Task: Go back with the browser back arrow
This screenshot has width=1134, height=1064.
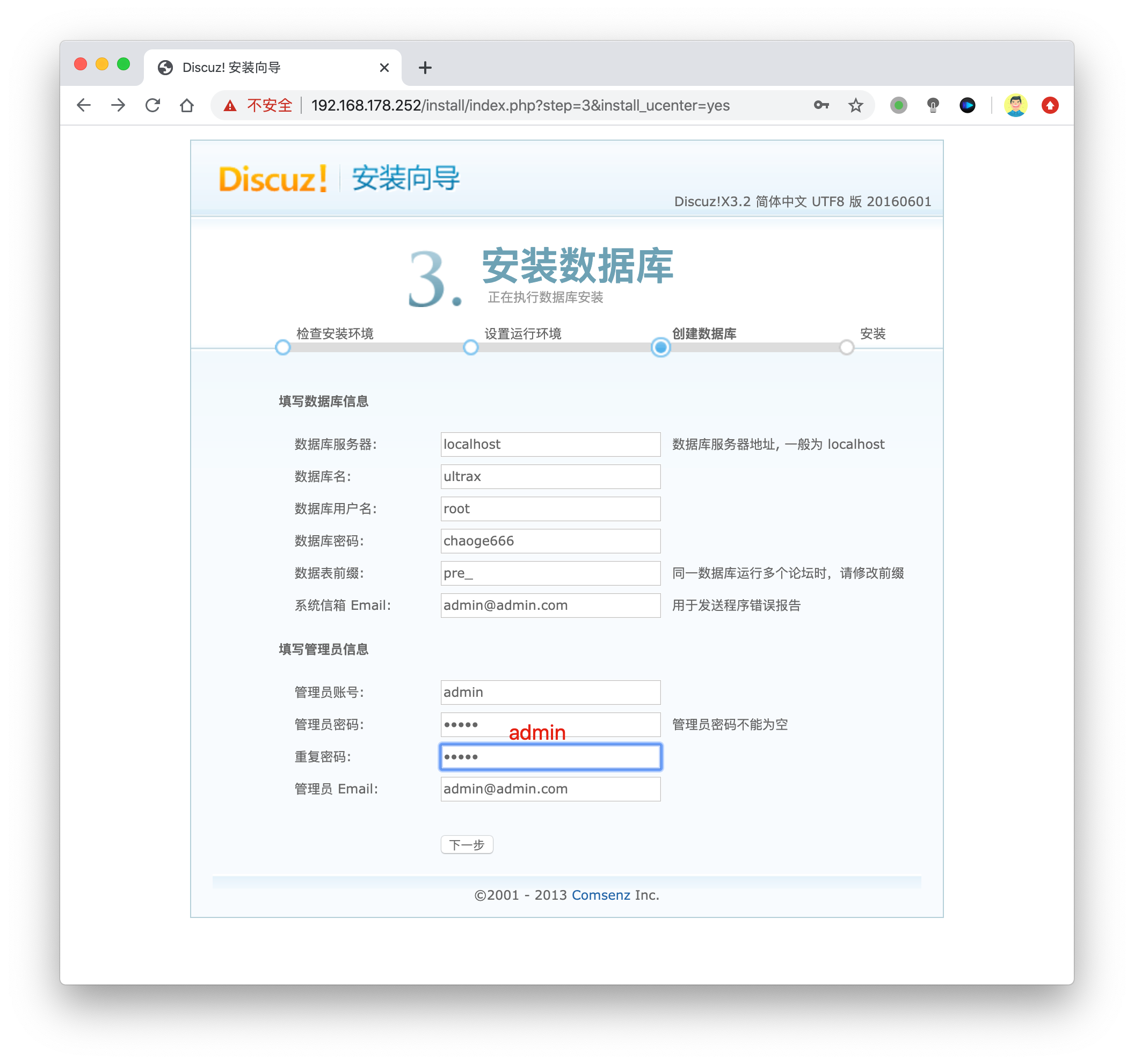Action: pos(84,105)
